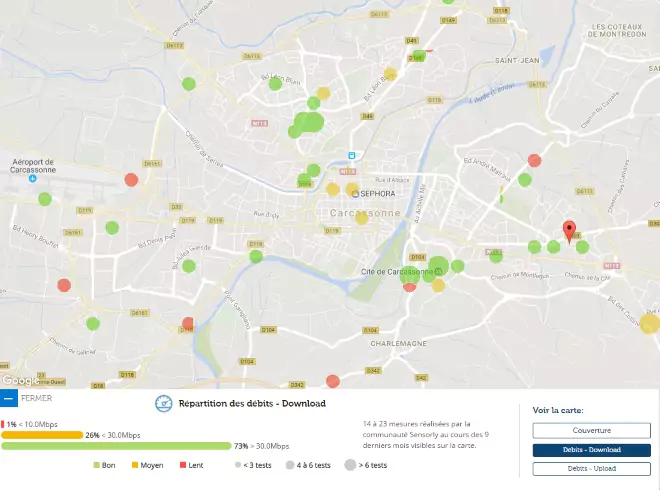Click the Google logo on the map
660x490 pixels.
coord(20,380)
